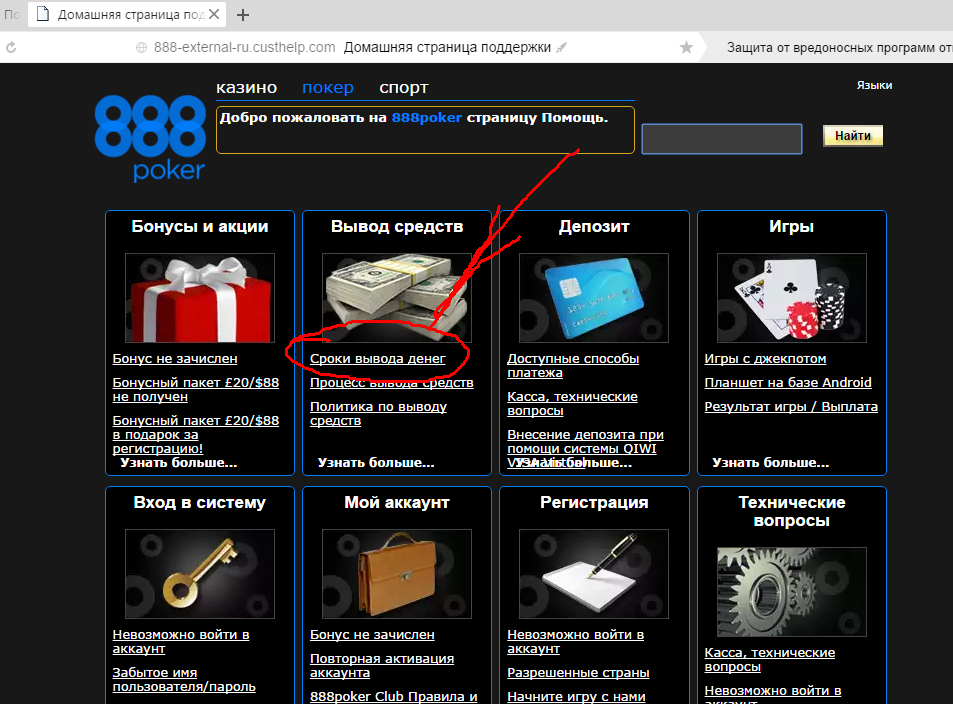The height and width of the screenshot is (704, 953).
Task: Click the golden key image
Action: click(200, 574)
